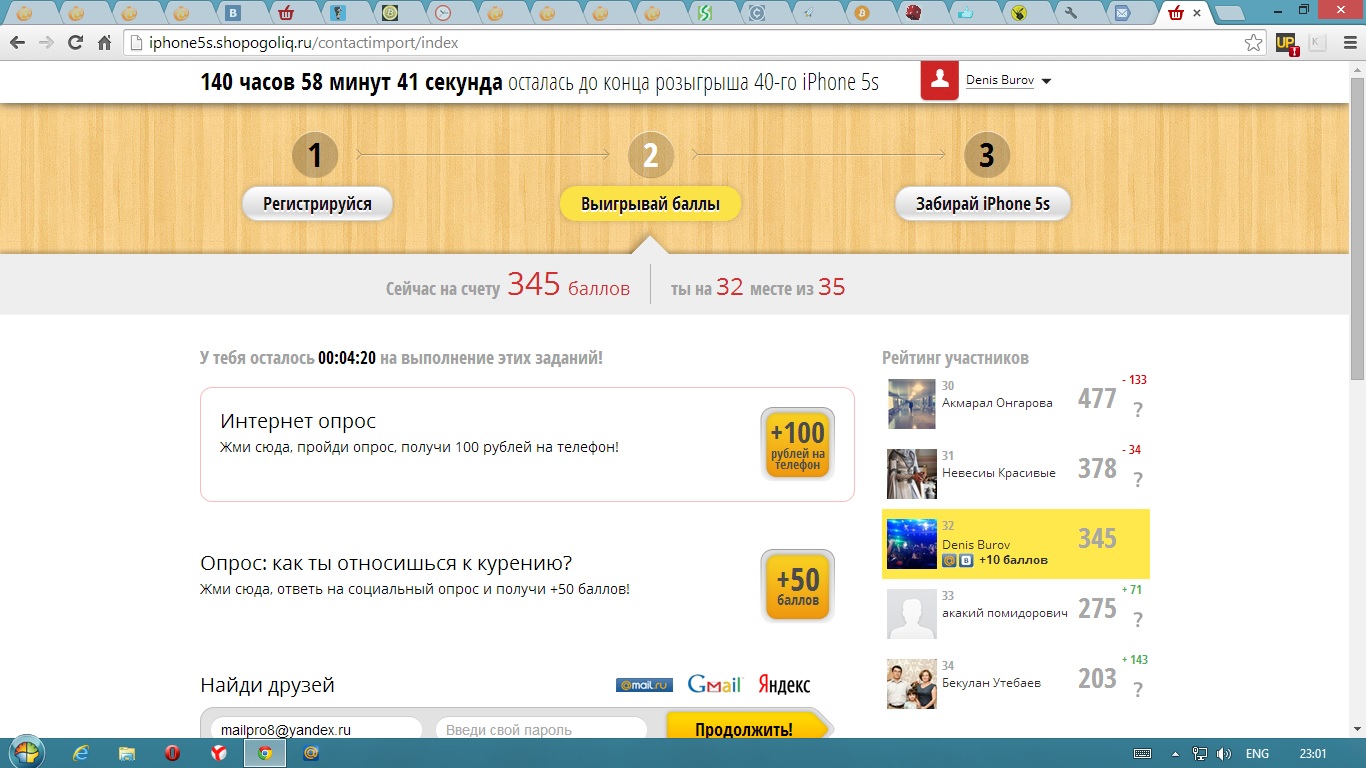Click the Denis Burov name link

1000,80
